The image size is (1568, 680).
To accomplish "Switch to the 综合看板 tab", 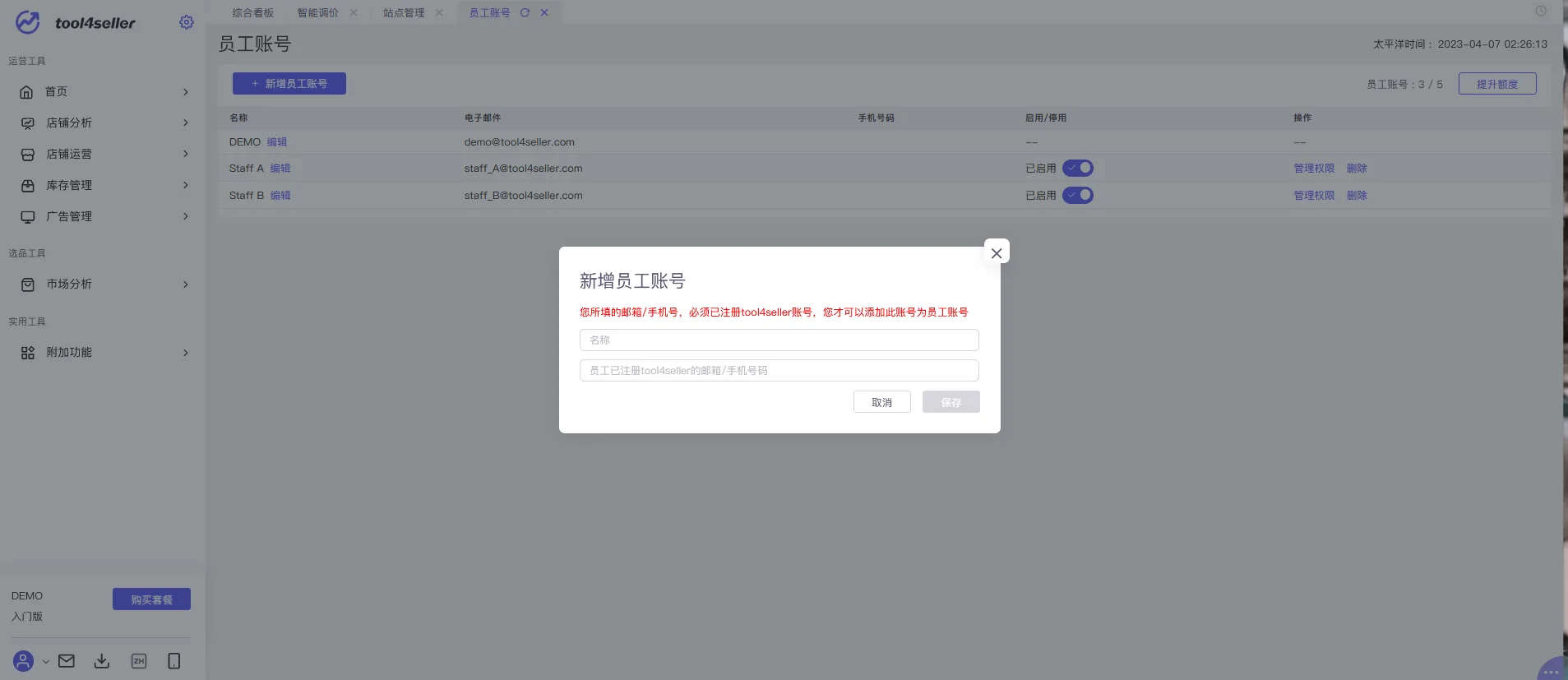I will (252, 12).
